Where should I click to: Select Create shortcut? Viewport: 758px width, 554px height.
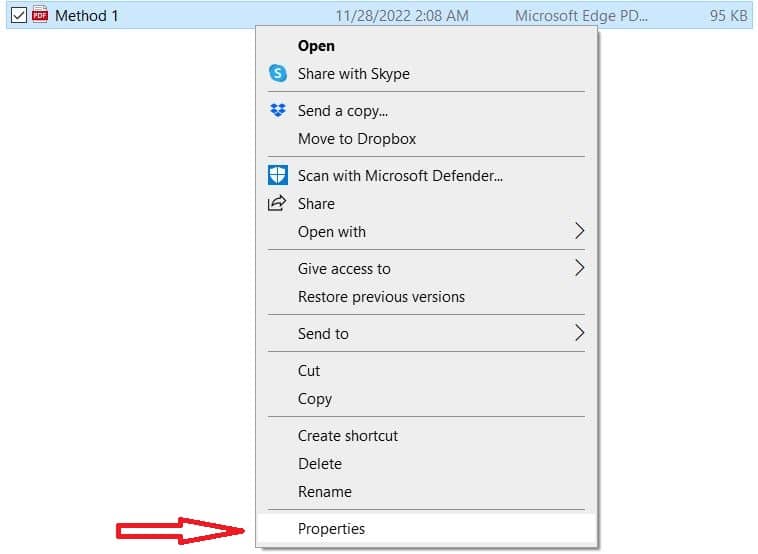coord(426,436)
